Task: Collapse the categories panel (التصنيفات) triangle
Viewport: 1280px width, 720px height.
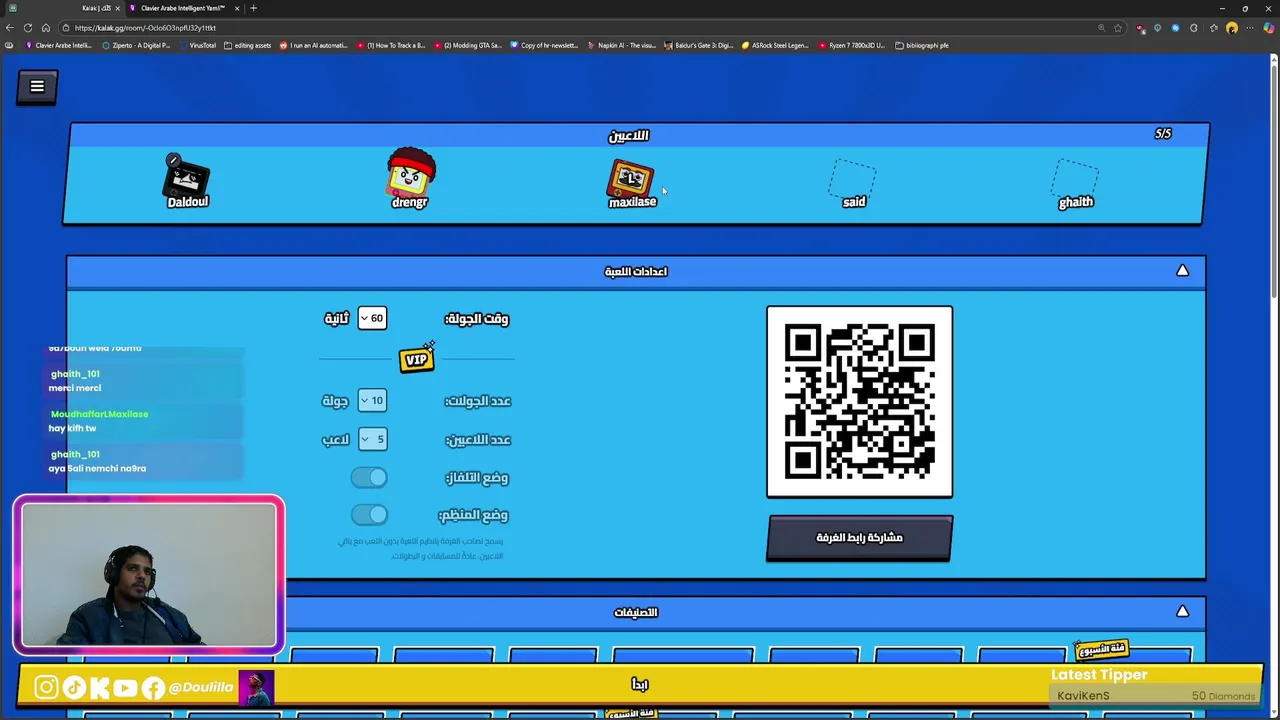Action: coord(1182,611)
